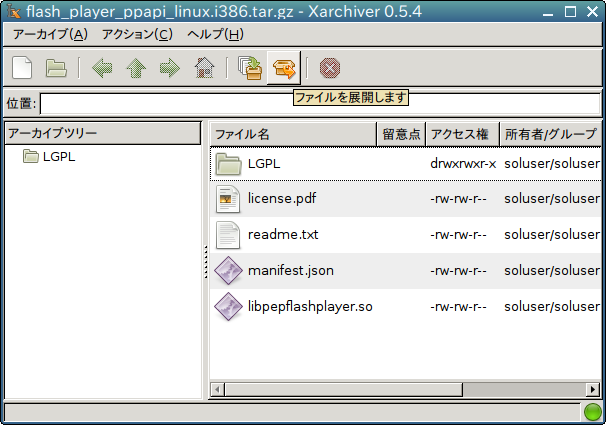
Task: Select the manifest.json file row
Action: coord(405,270)
